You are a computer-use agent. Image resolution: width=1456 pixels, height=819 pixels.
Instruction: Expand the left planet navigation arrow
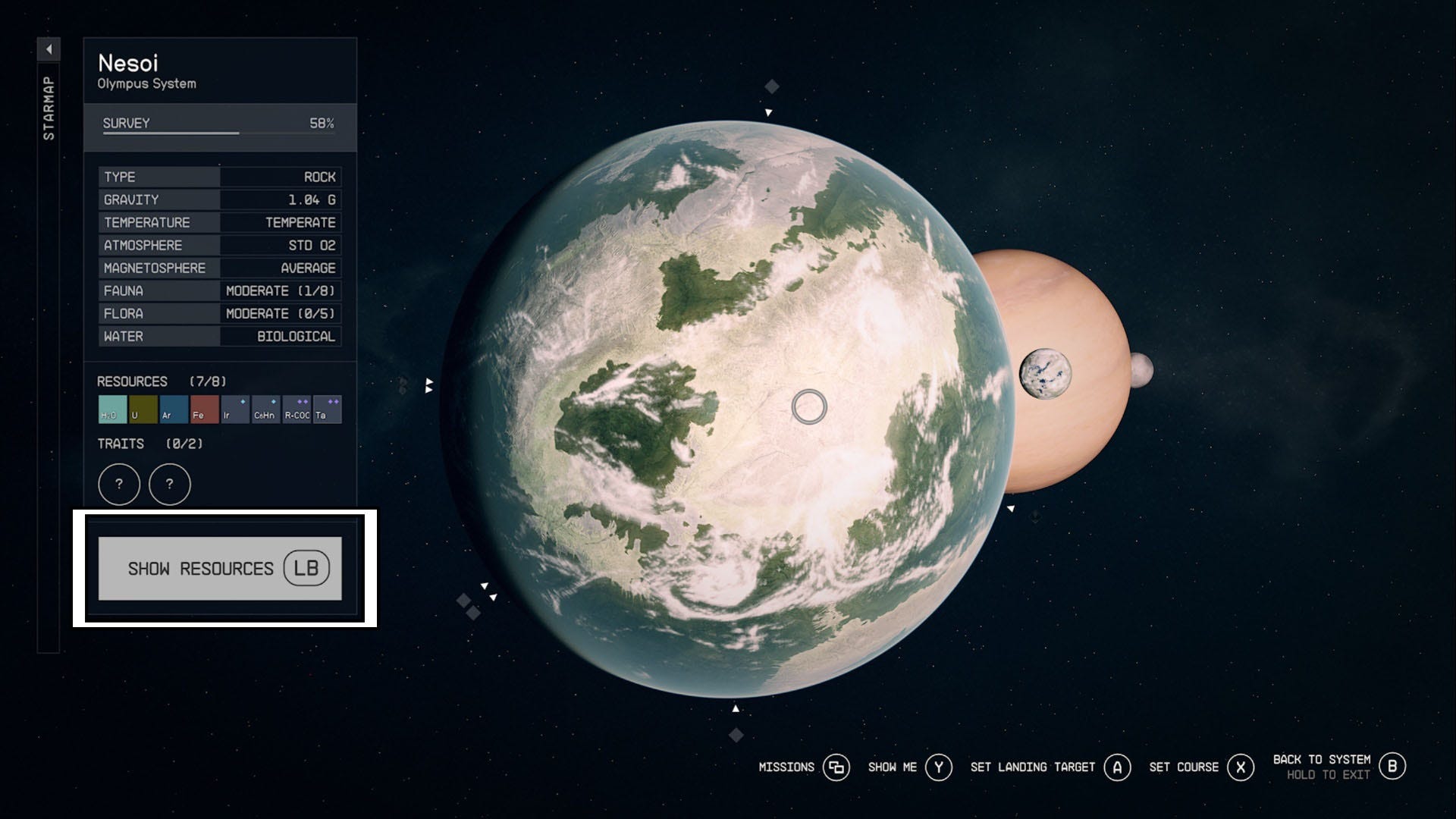[x=429, y=386]
